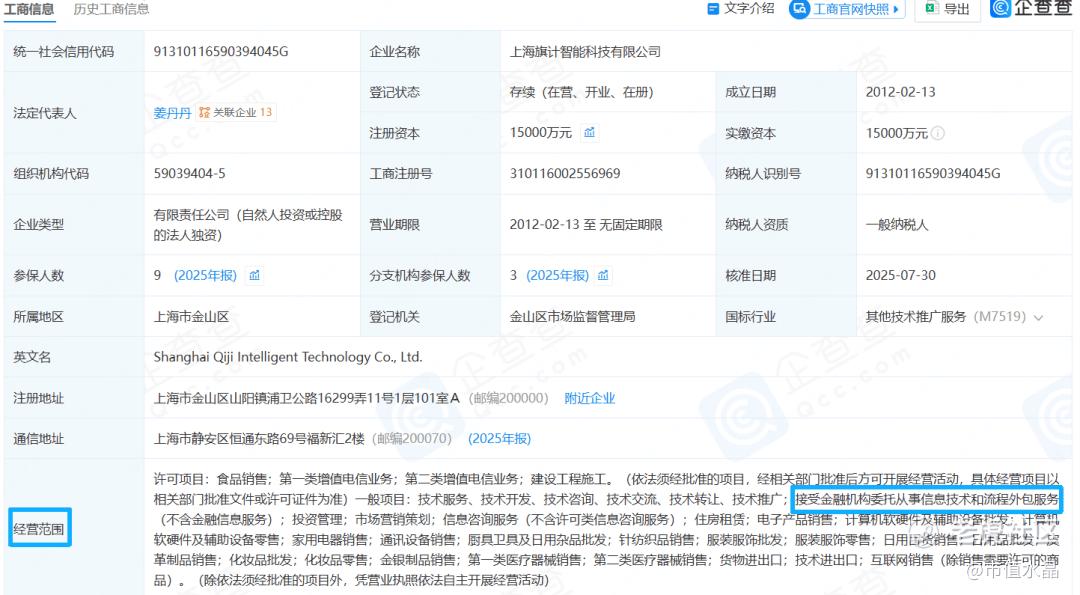Select 组织机构代码 value 59039404-5

tap(189, 174)
